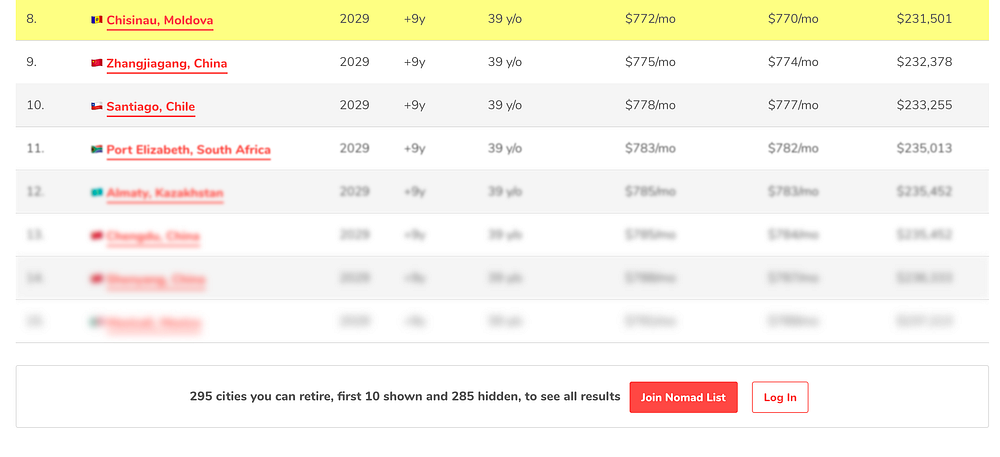Viewport: 1000px width, 457px height.
Task: Click the China flag next to Chengdu
Action: tap(97, 236)
